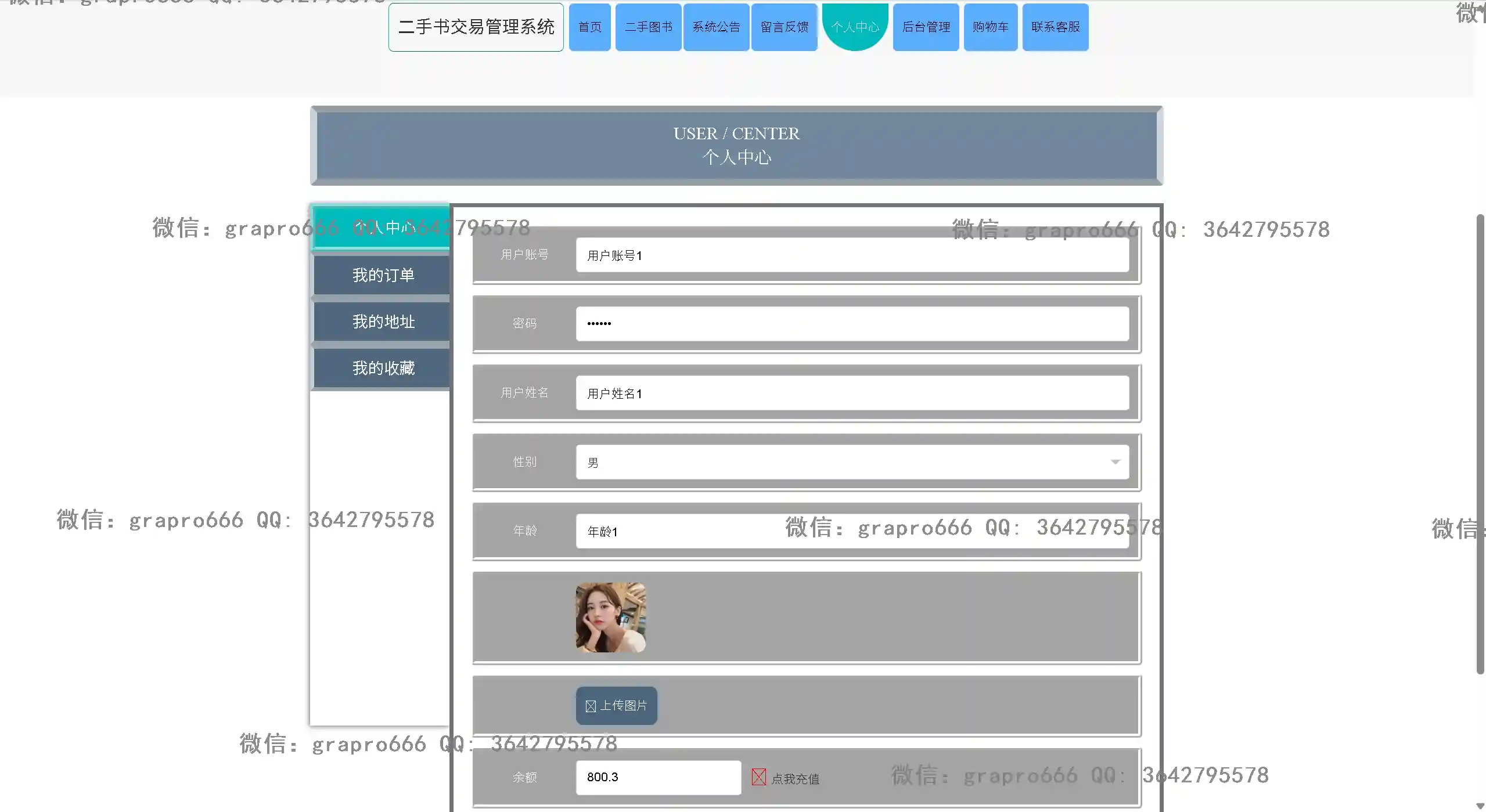This screenshot has height=812, width=1486.
Task: Open 我的收藏 sidebar tab
Action: [383, 368]
